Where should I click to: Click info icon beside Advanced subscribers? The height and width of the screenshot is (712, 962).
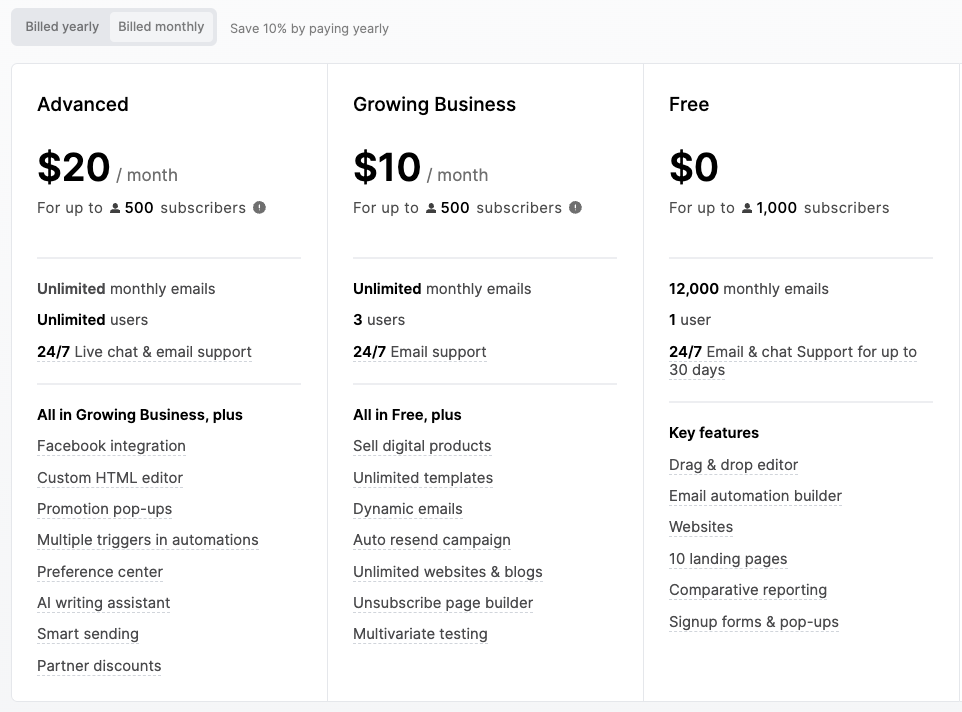259,208
